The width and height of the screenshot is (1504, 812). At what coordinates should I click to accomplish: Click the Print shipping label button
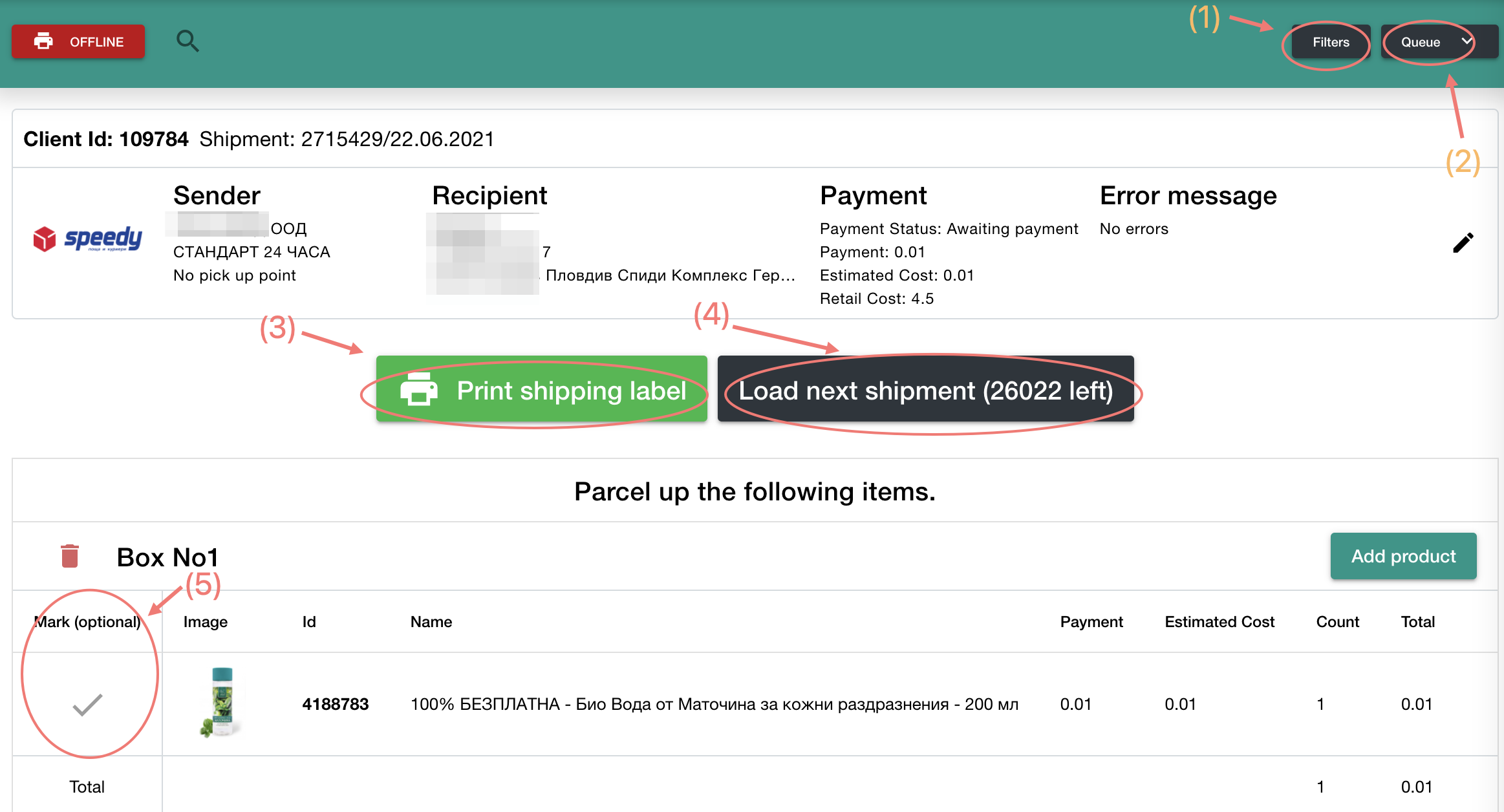pos(570,390)
